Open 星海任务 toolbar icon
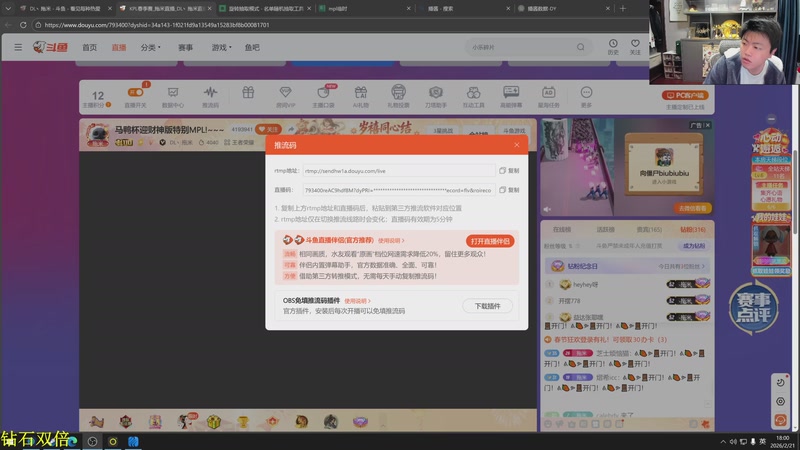This screenshot has width=800, height=450. pos(548,97)
